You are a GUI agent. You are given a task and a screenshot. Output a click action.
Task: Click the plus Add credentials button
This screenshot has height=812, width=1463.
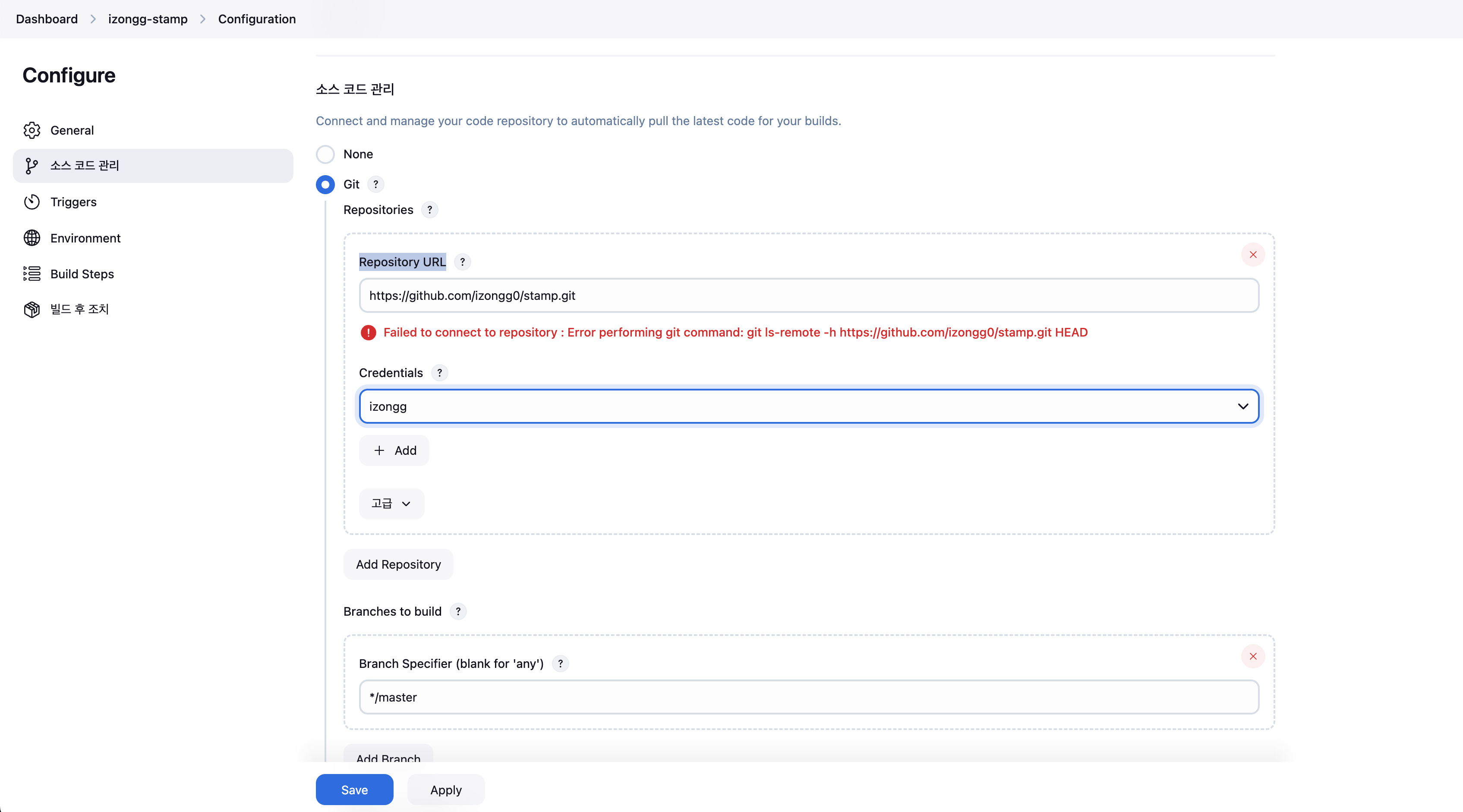[x=394, y=450]
